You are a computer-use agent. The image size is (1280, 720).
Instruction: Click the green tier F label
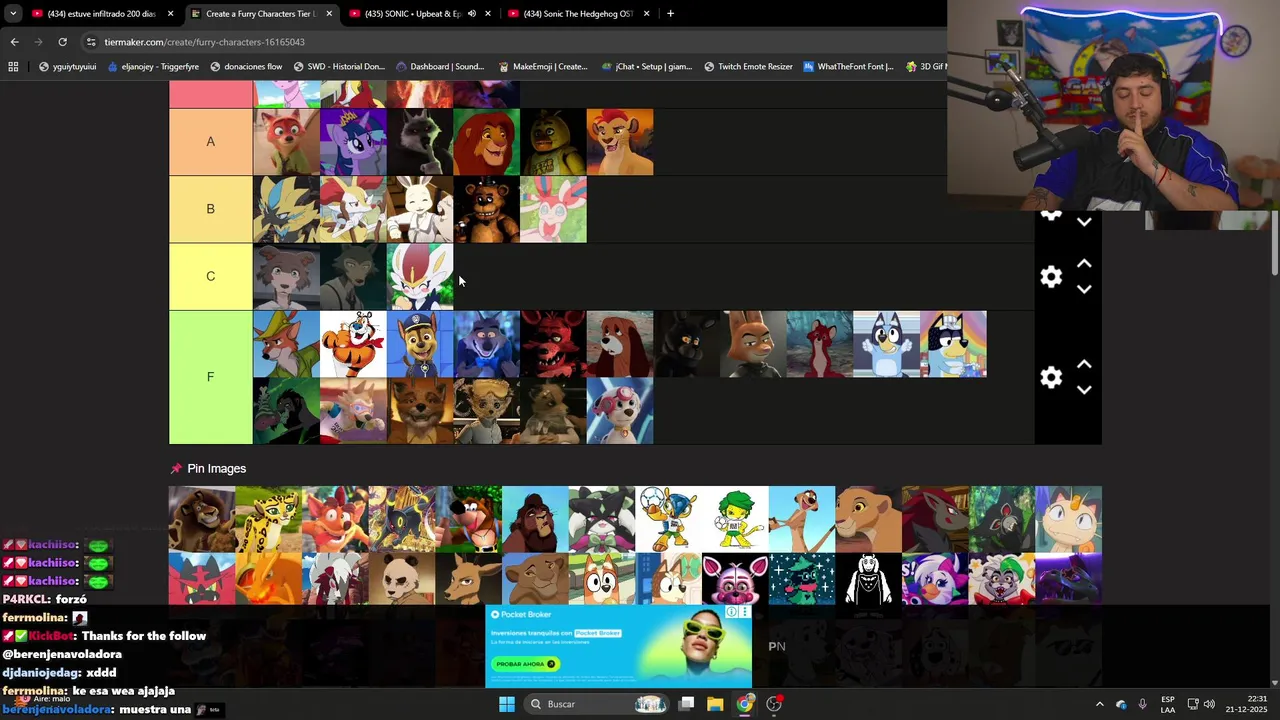point(210,377)
